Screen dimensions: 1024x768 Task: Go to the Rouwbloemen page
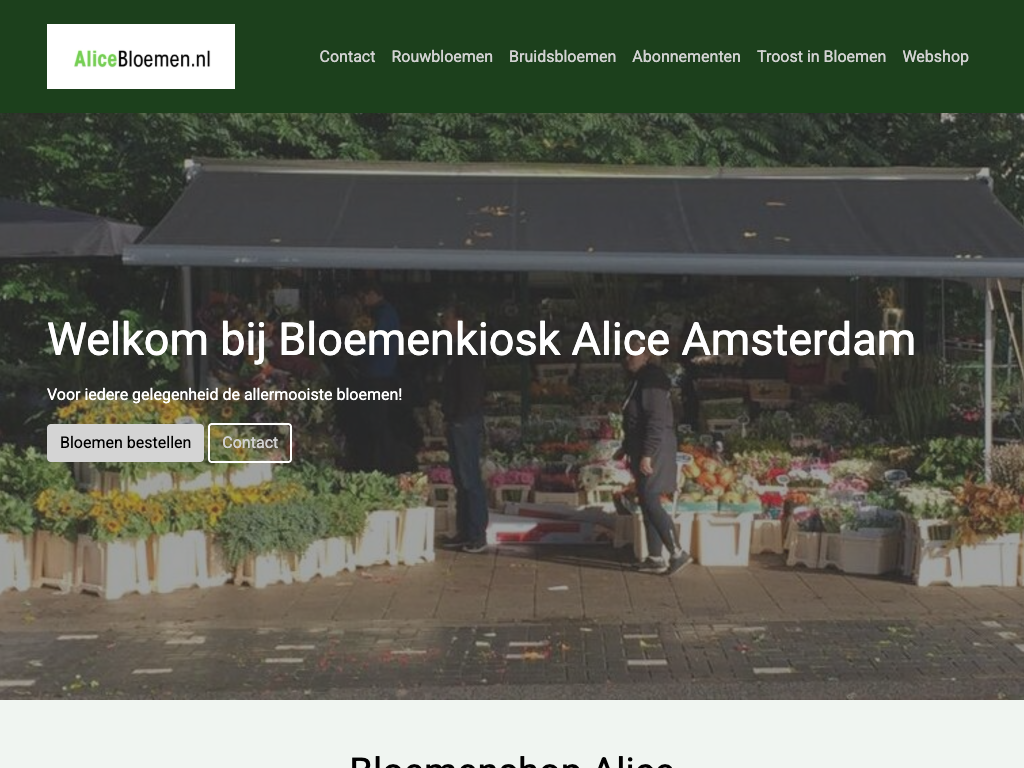(x=442, y=57)
